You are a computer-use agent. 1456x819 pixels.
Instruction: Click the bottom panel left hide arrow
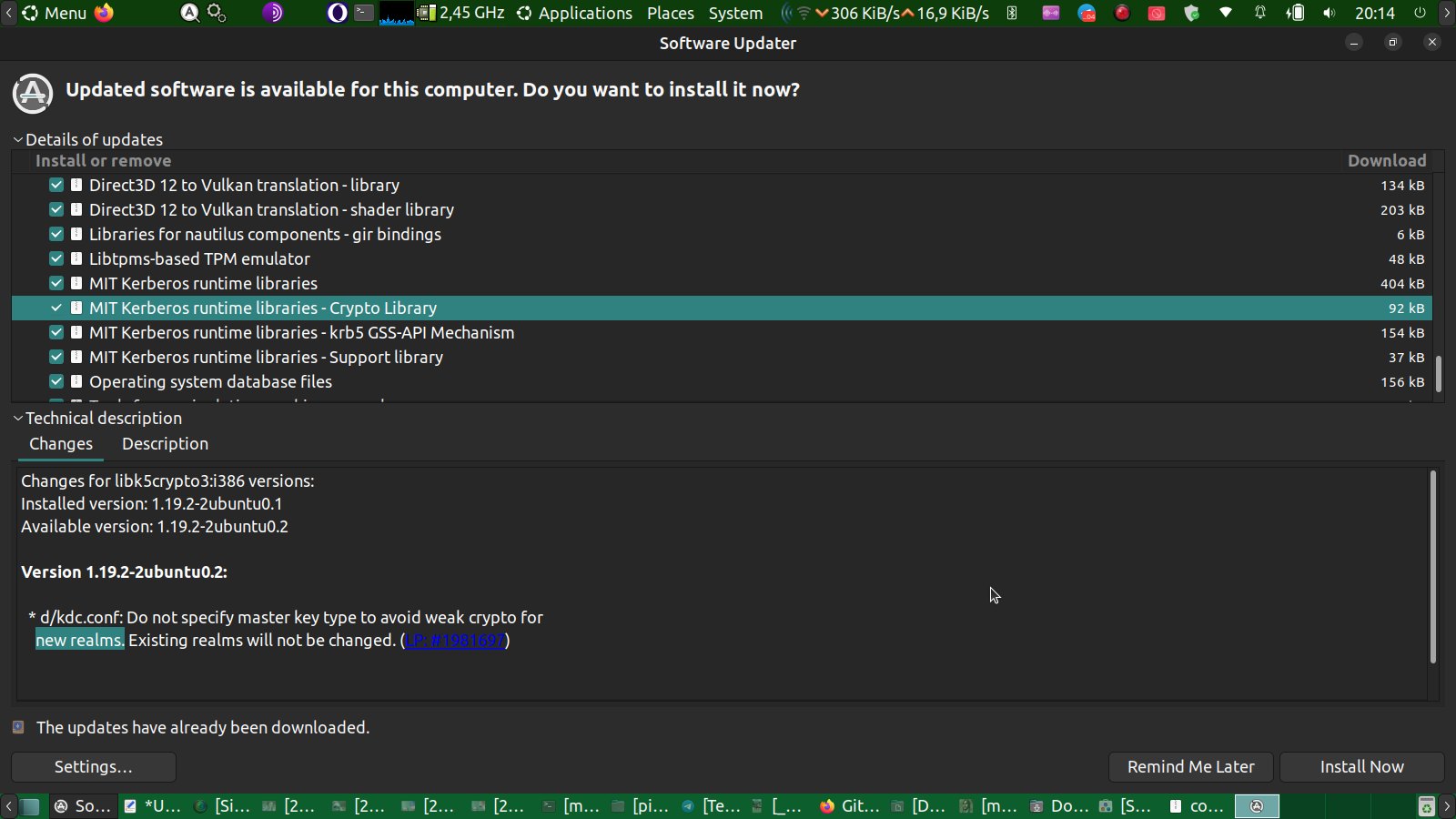[x=8, y=806]
